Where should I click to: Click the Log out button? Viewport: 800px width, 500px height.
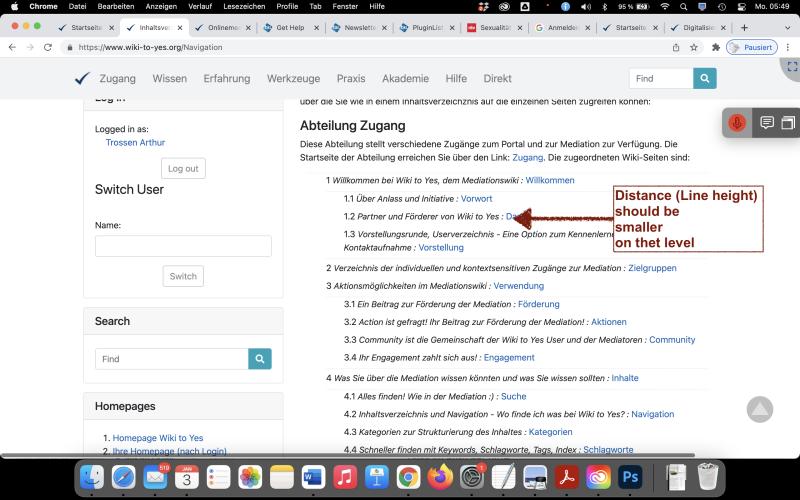click(x=183, y=168)
